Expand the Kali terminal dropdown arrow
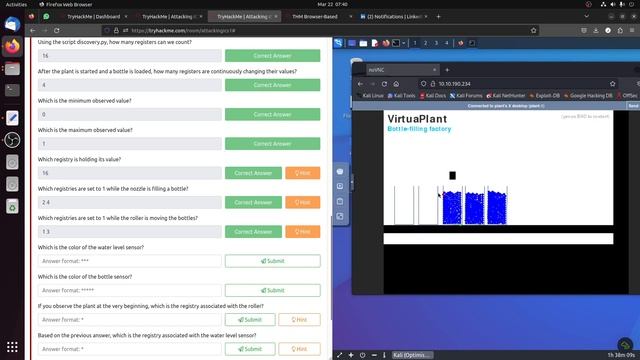This screenshot has height=360, width=640. click(404, 43)
